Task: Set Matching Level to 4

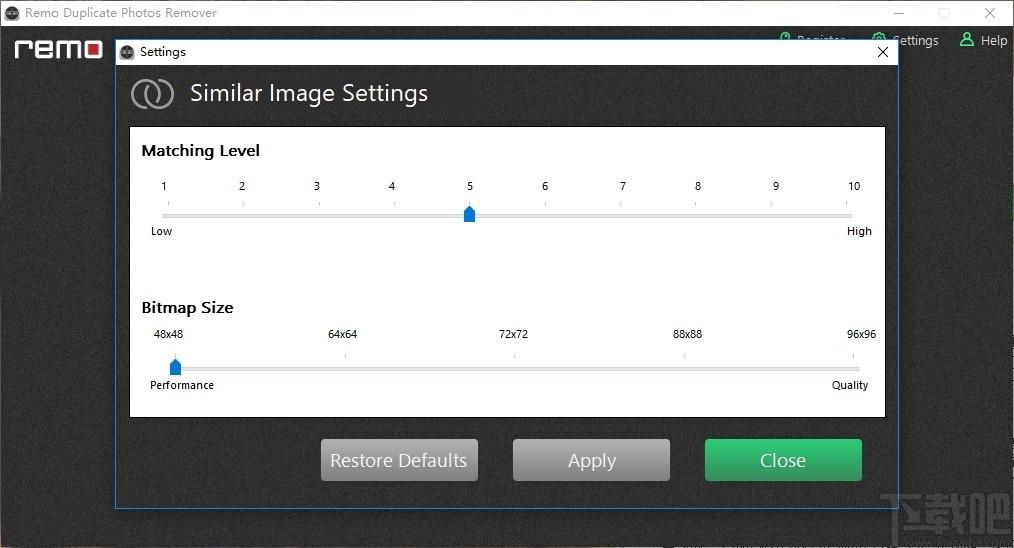Action: click(x=392, y=186)
